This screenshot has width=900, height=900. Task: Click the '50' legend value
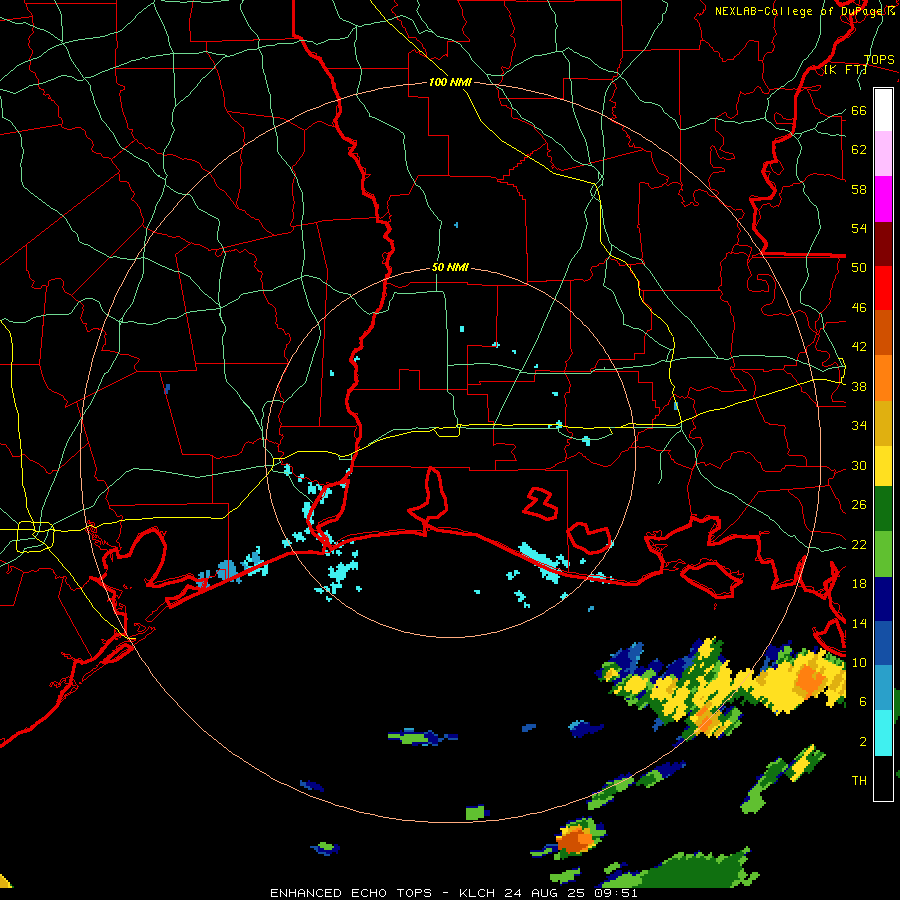[x=859, y=268]
